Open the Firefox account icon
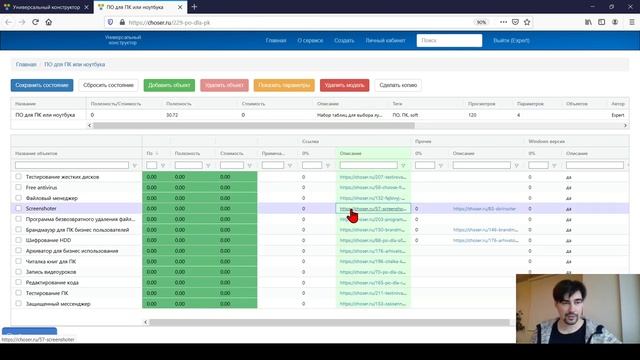Image resolution: width=640 pixels, height=360 pixels. tap(615, 22)
